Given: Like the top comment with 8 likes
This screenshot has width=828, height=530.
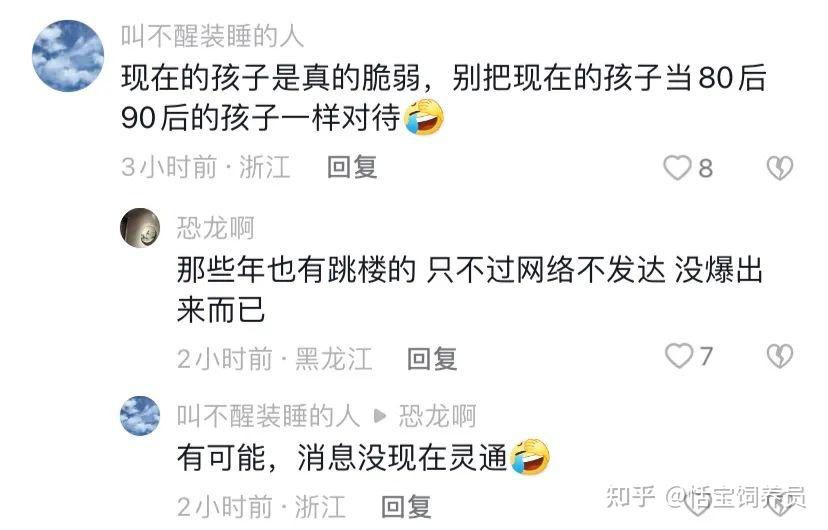Looking at the screenshot, I should [677, 168].
